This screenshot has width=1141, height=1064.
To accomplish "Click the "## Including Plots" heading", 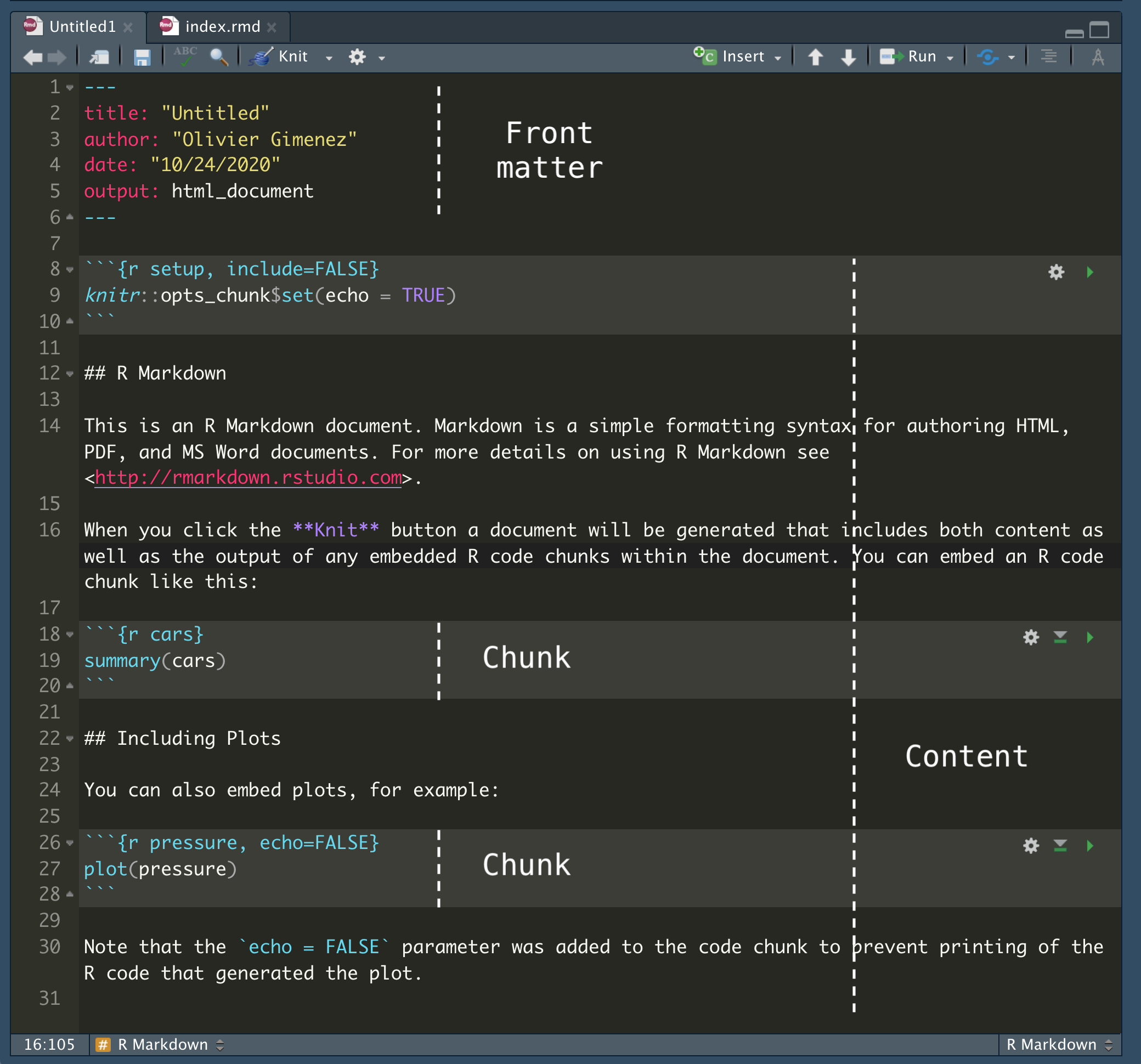I will coord(183,739).
